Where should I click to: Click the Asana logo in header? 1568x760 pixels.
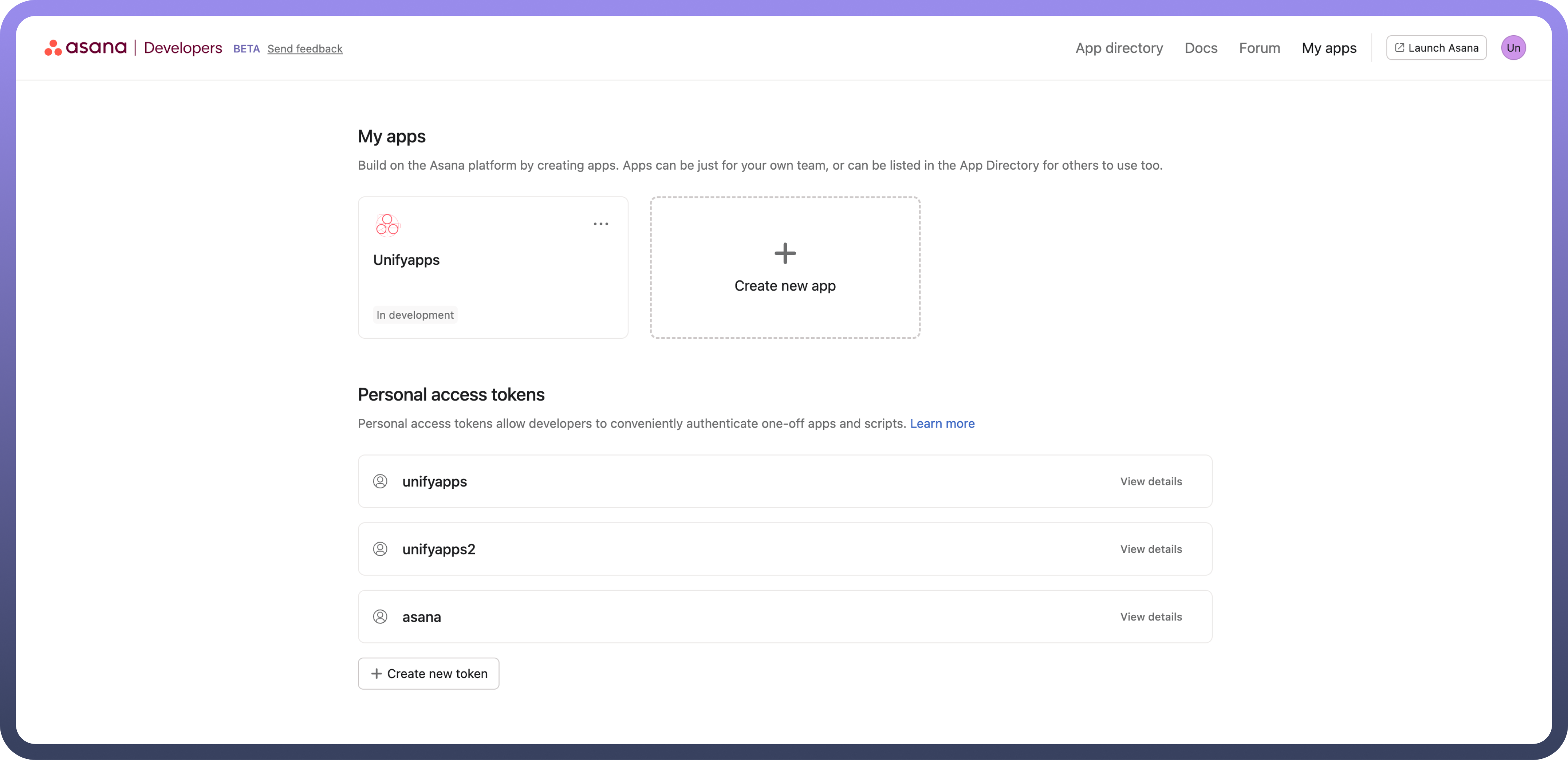coord(86,48)
